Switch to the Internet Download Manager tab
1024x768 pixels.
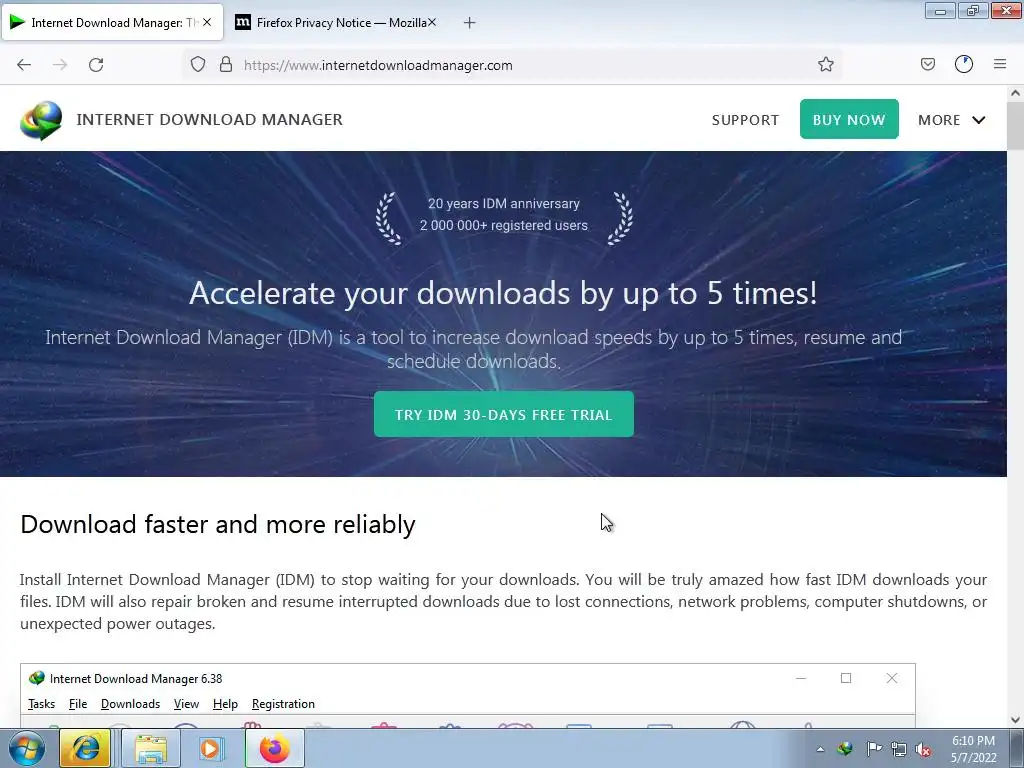pyautogui.click(x=112, y=23)
